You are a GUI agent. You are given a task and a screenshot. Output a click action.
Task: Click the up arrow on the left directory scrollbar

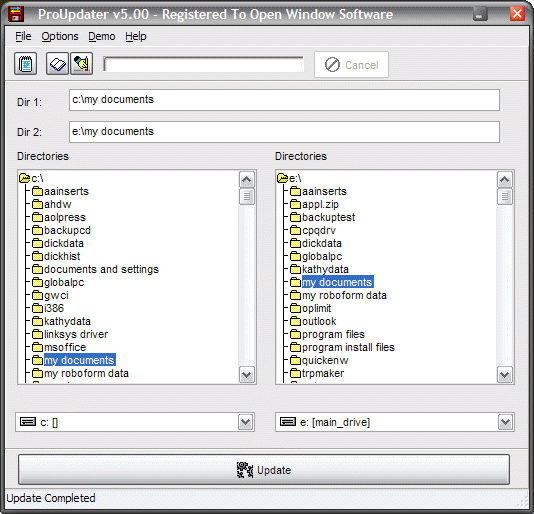tap(247, 180)
